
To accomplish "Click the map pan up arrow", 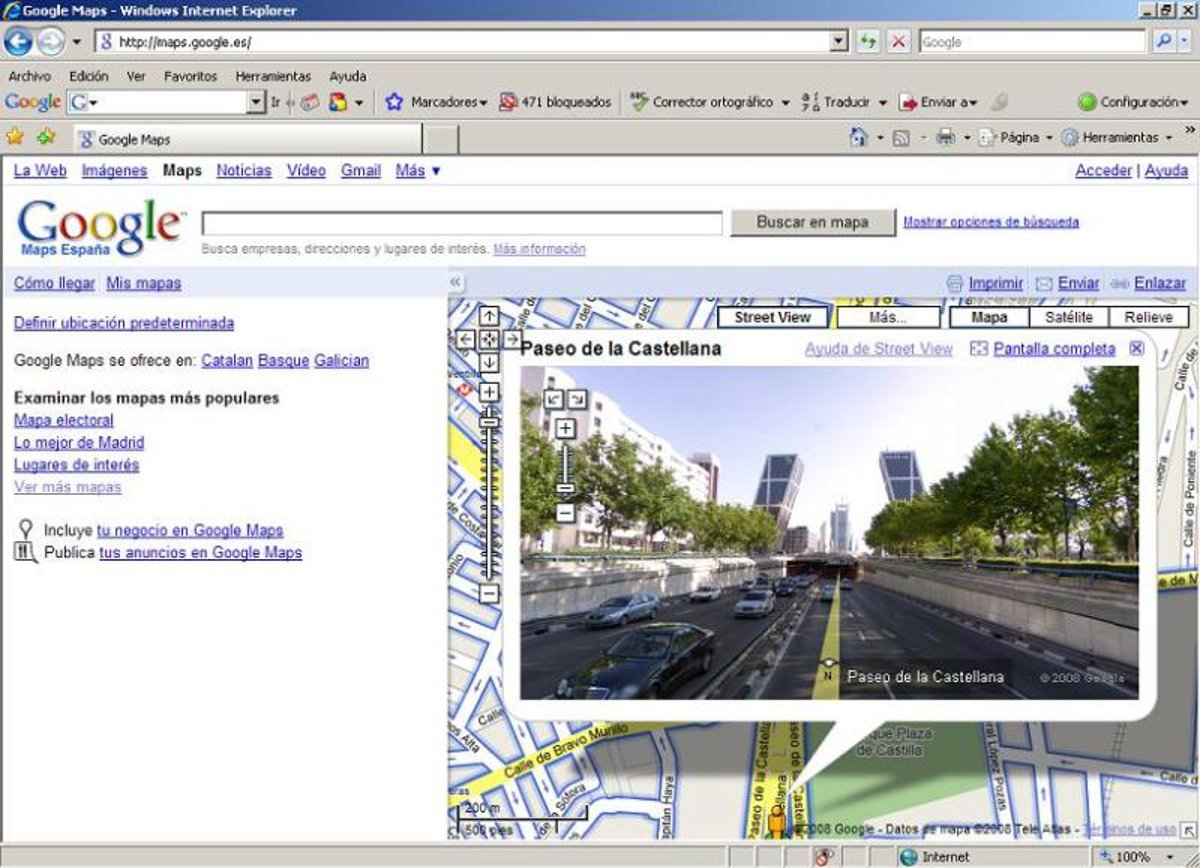I will pos(489,316).
